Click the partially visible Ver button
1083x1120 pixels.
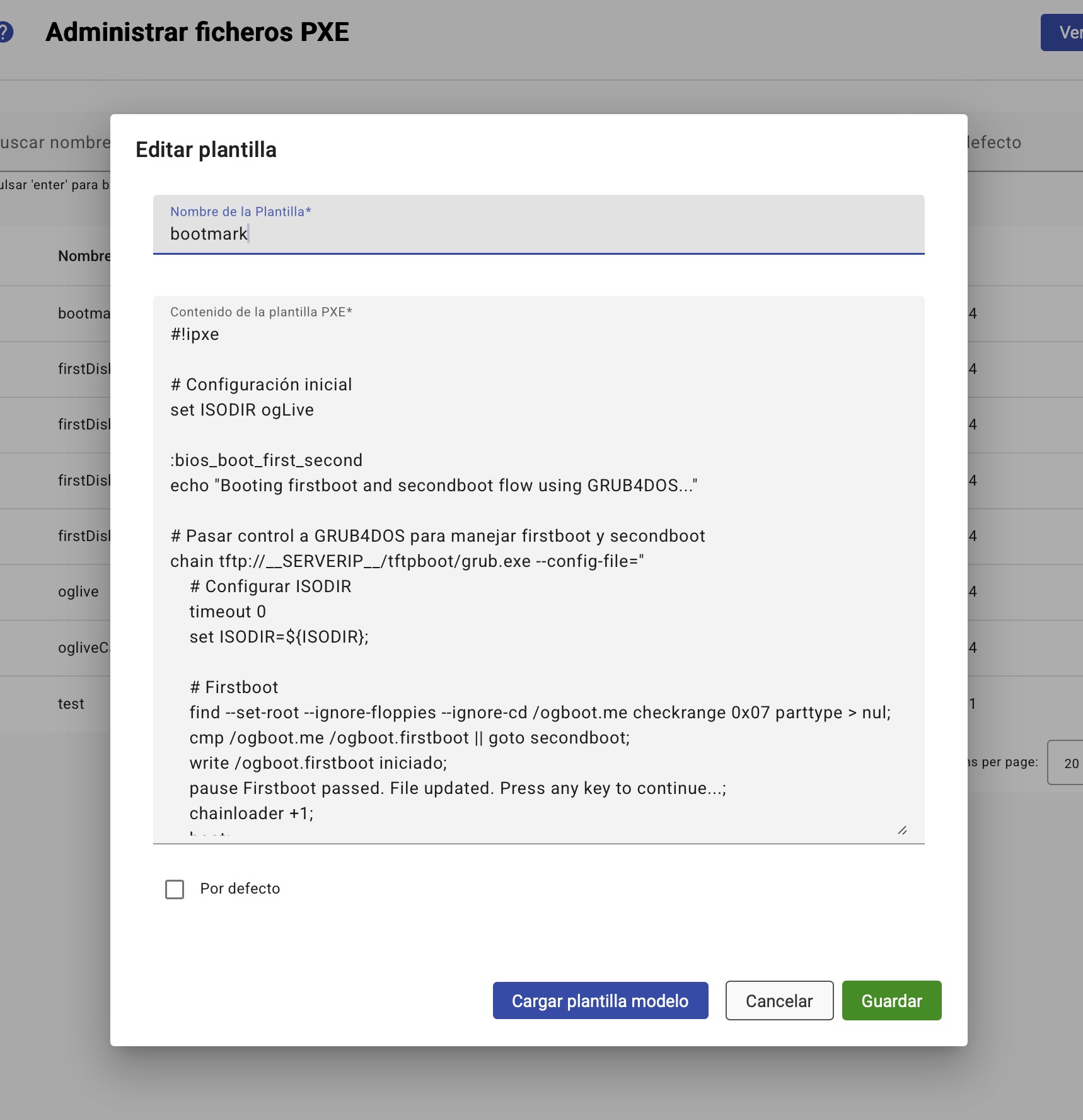(x=1064, y=32)
